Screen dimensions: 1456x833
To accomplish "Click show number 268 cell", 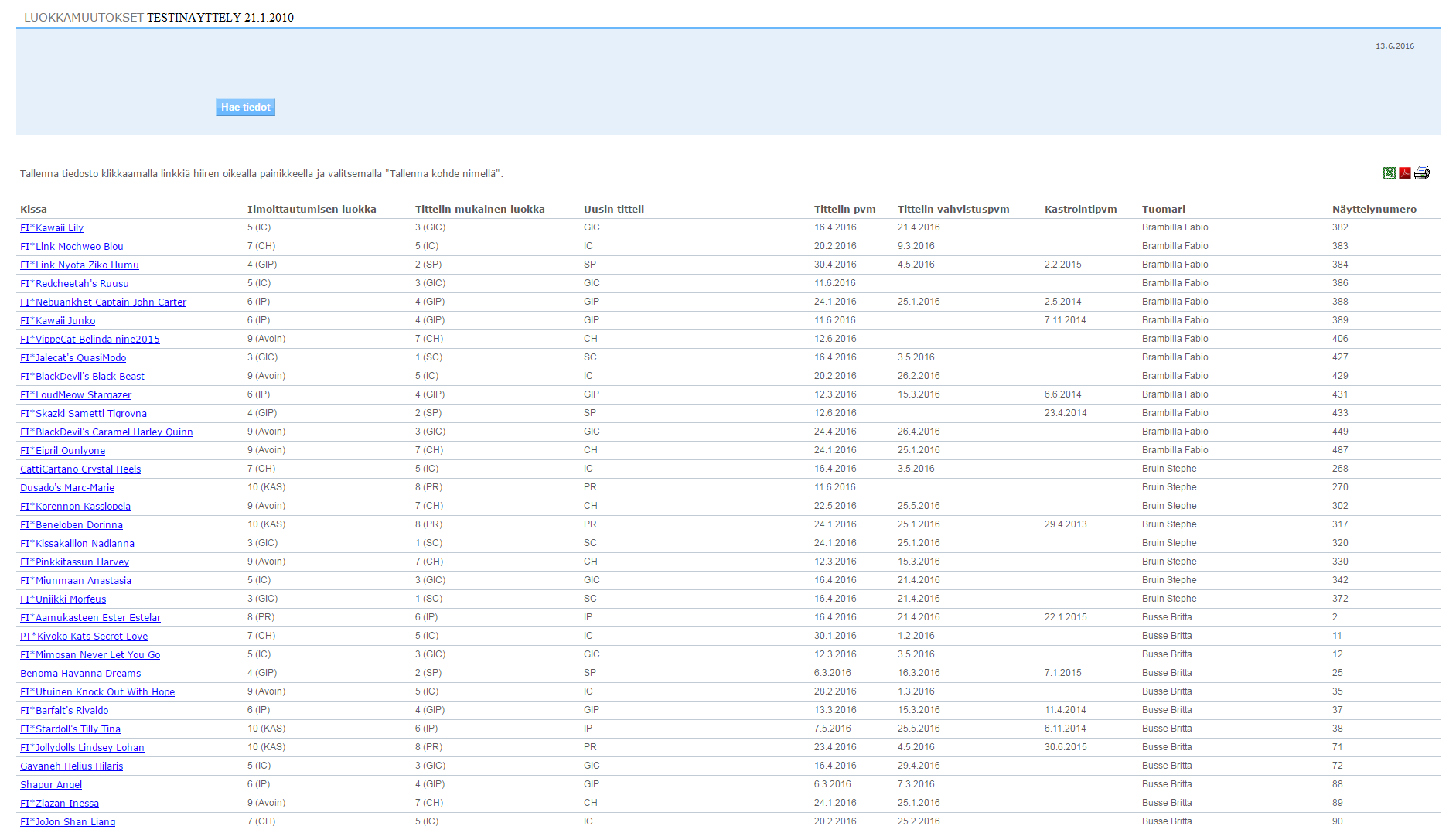I will [1340, 469].
